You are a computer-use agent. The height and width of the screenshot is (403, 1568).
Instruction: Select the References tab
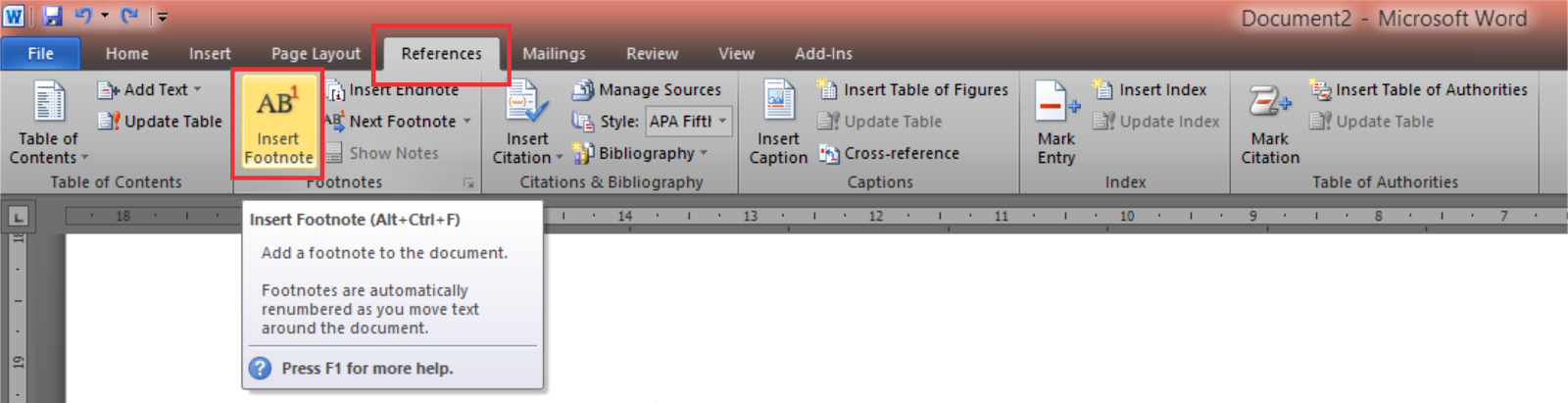[441, 54]
